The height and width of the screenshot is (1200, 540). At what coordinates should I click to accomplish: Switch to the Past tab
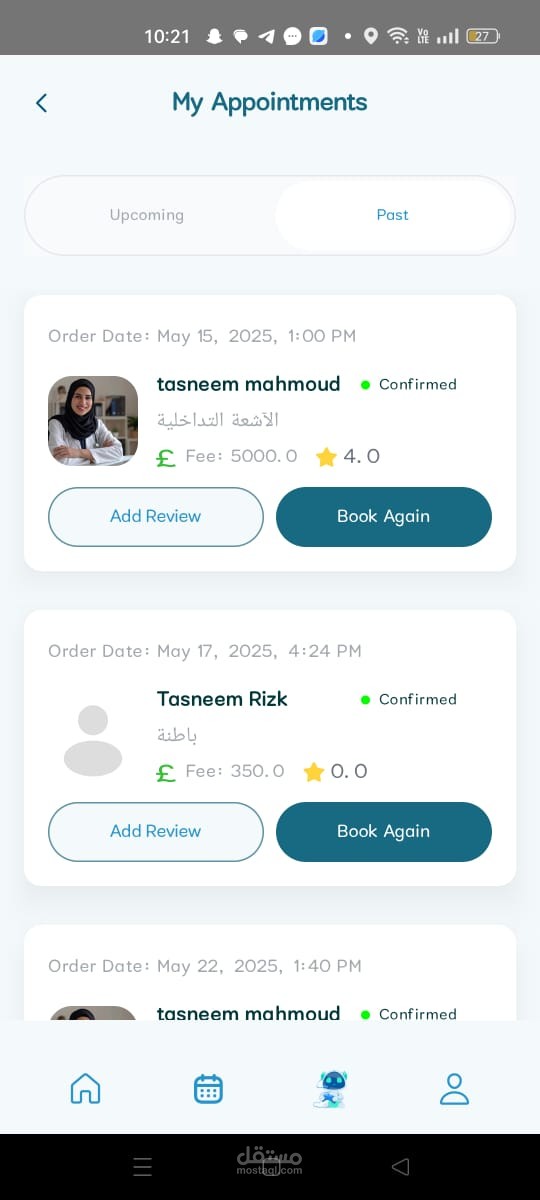(393, 215)
